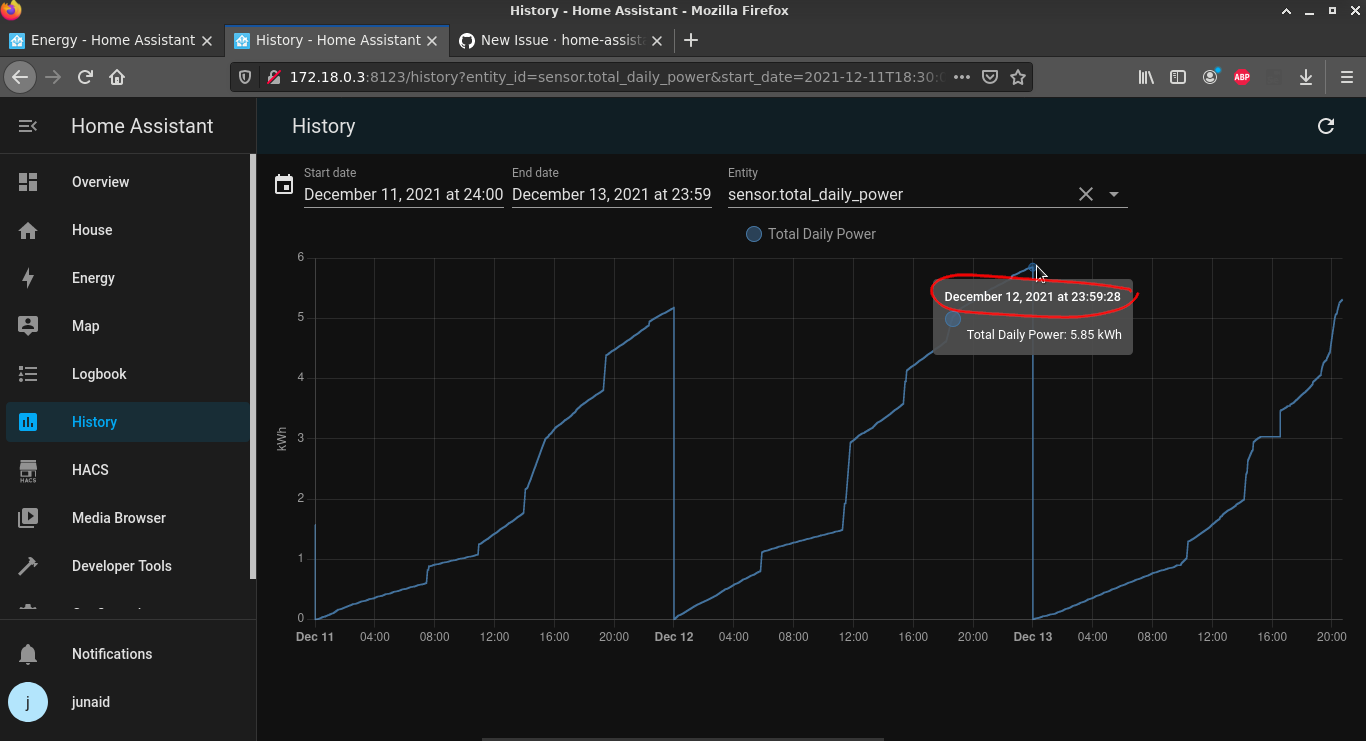This screenshot has height=741, width=1366.
Task: Collapse the Home Assistant sidebar
Action: pos(27,126)
